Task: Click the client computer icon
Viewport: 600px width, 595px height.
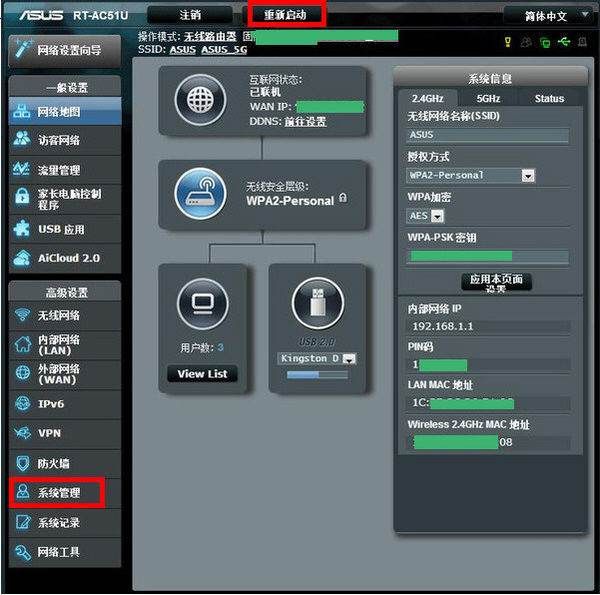Action: pos(203,304)
